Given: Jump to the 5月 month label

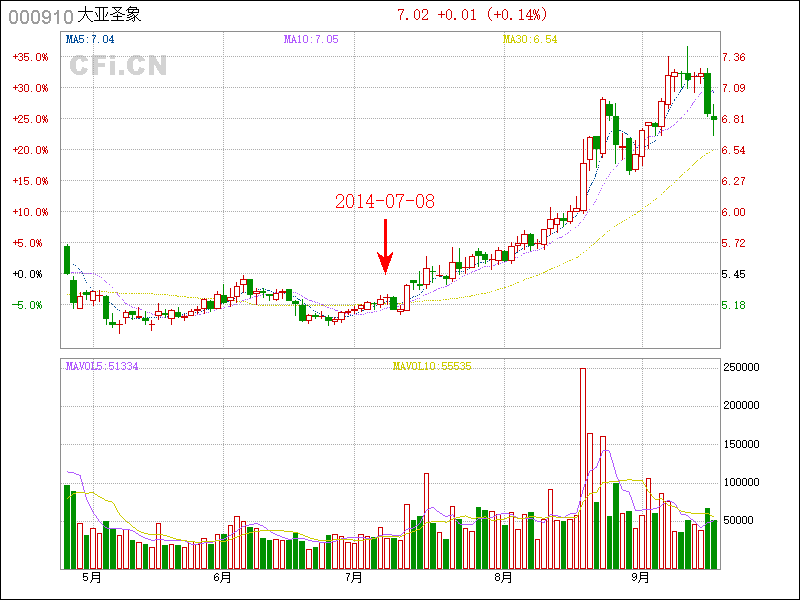Looking at the screenshot, I should click(x=92, y=578).
